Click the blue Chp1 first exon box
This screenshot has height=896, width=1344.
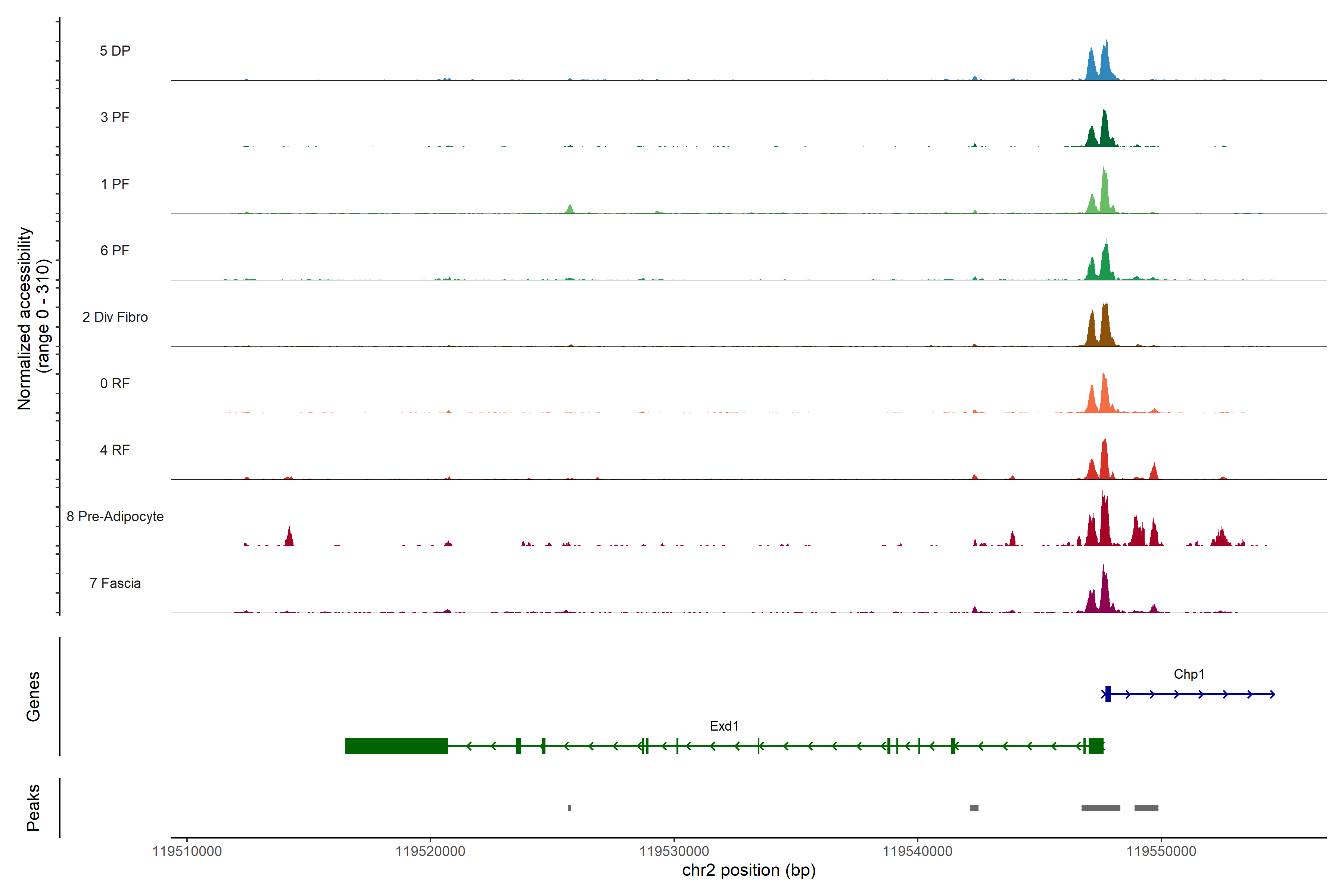(x=1107, y=694)
